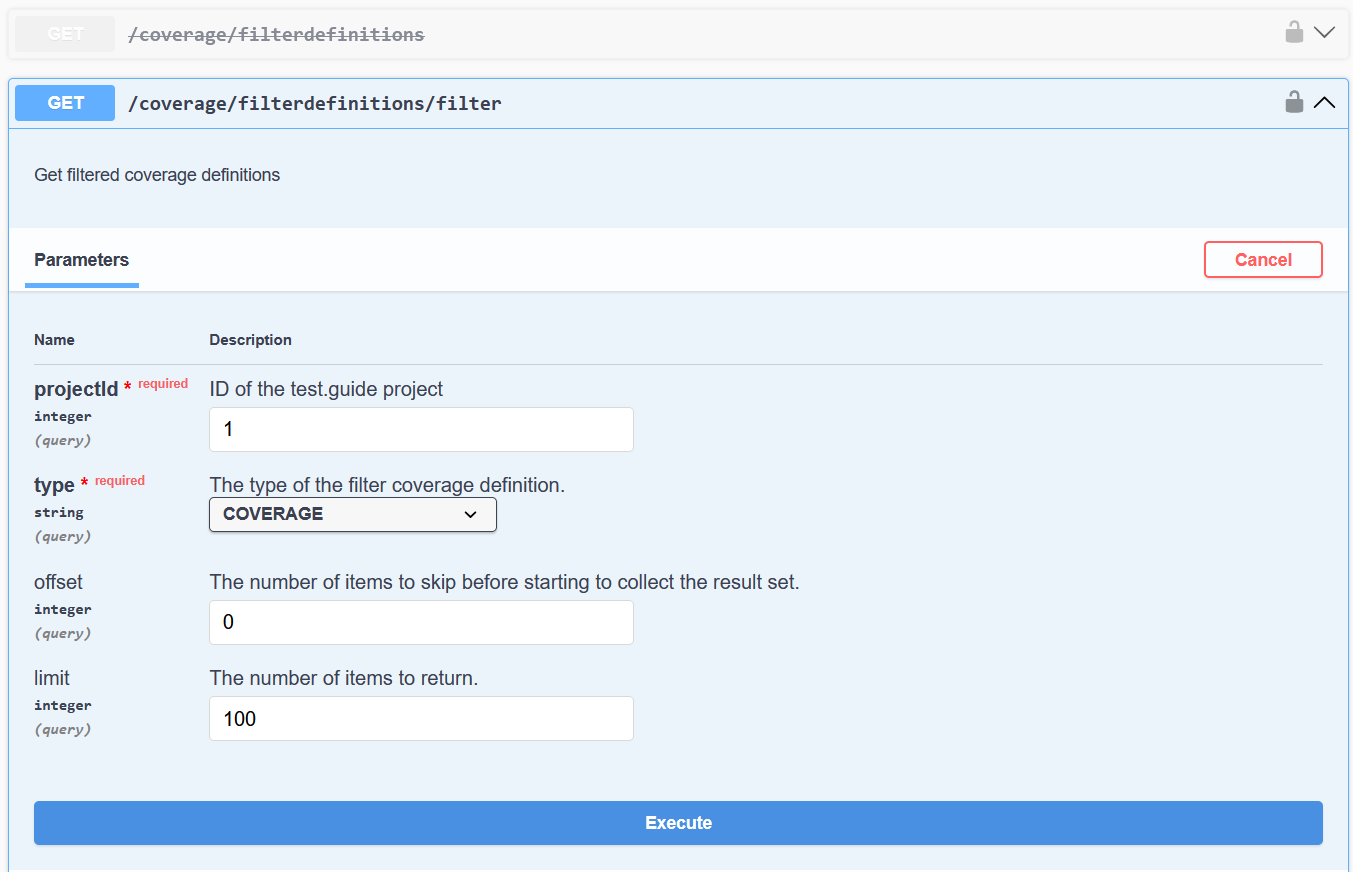Cancel the try-out mode

1263,259
